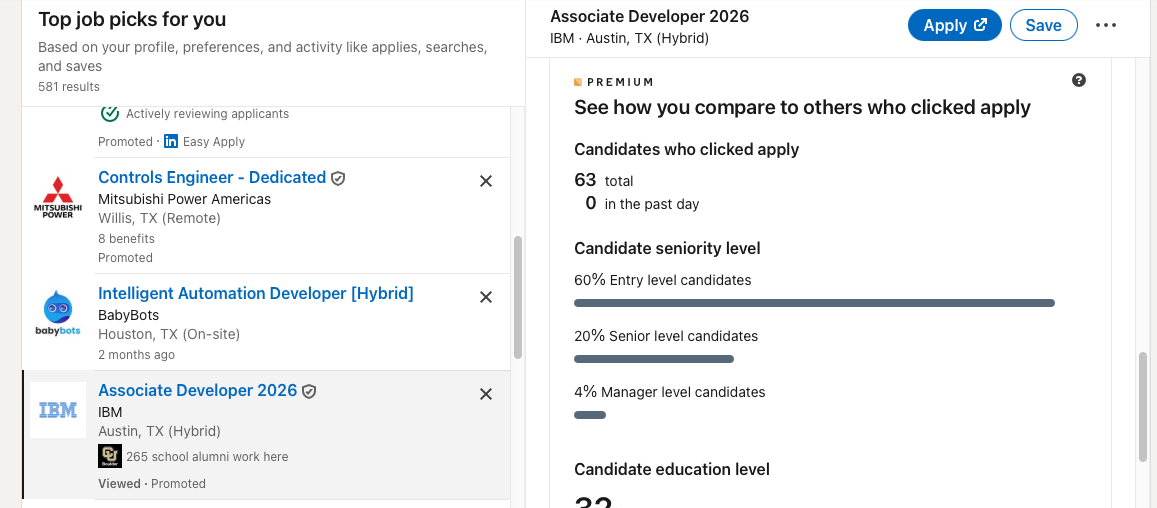Open the three-dot more options menu

[x=1106, y=26]
